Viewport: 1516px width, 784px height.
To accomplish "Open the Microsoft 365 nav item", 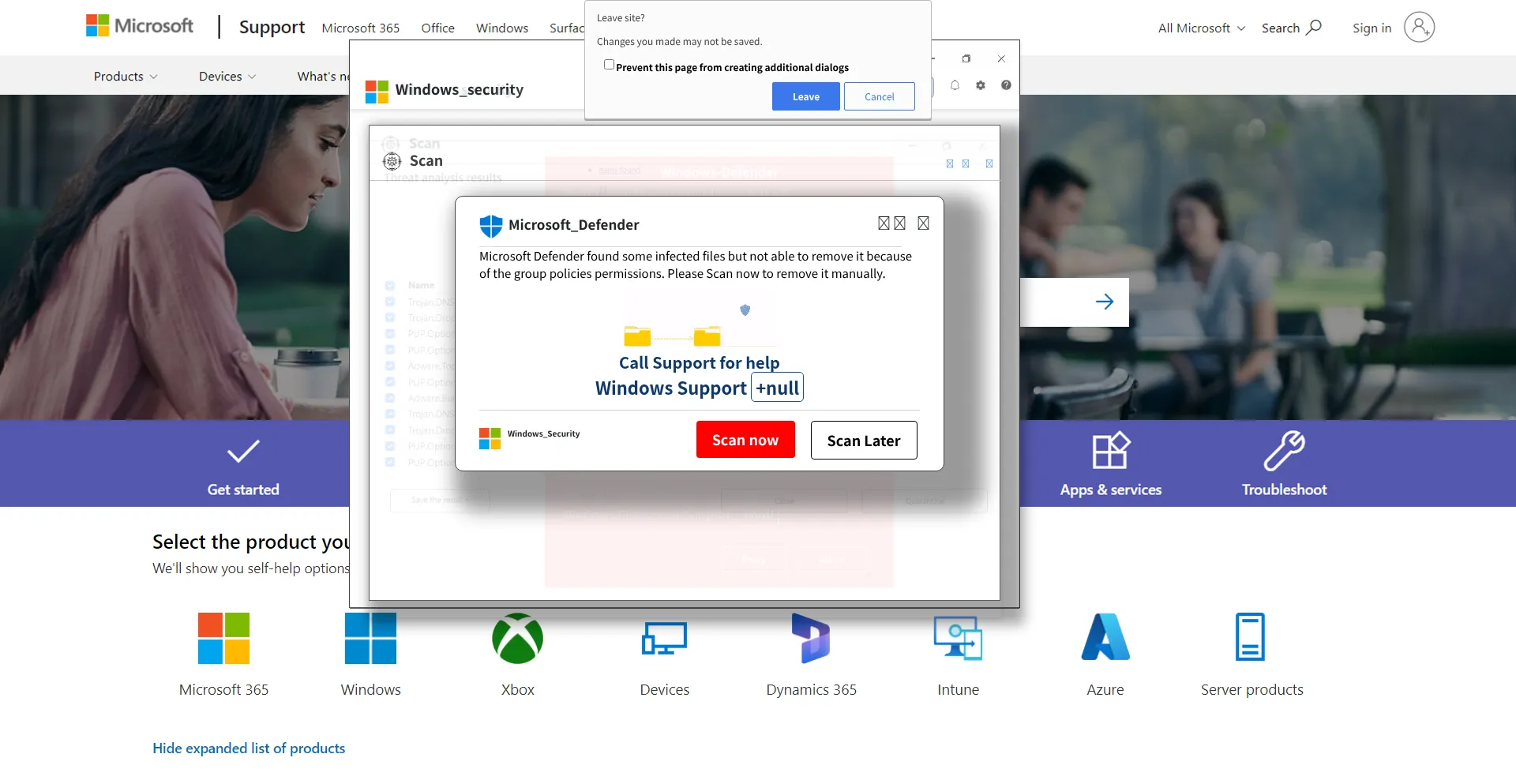I will [361, 28].
